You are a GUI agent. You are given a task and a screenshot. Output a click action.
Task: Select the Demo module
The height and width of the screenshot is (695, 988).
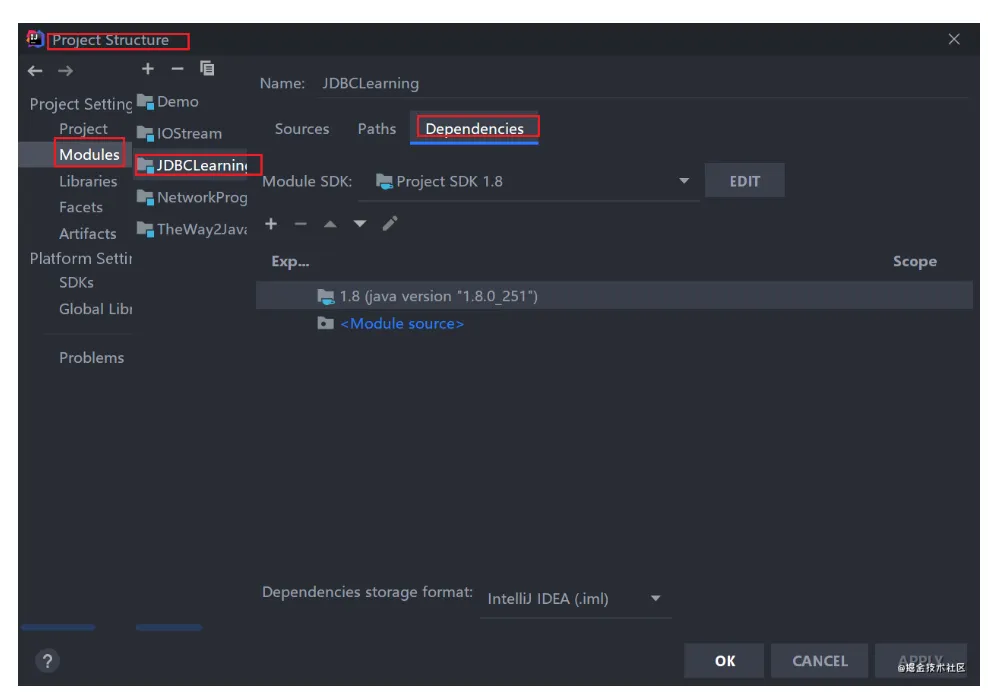point(178,102)
